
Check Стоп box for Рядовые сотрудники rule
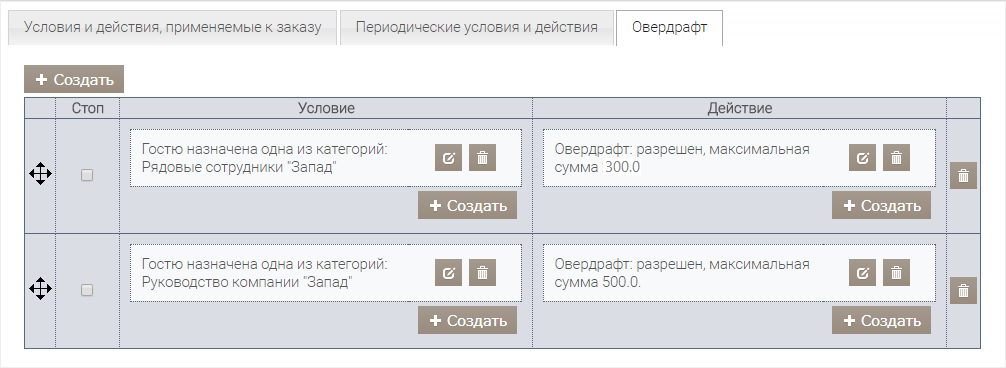click(x=87, y=175)
